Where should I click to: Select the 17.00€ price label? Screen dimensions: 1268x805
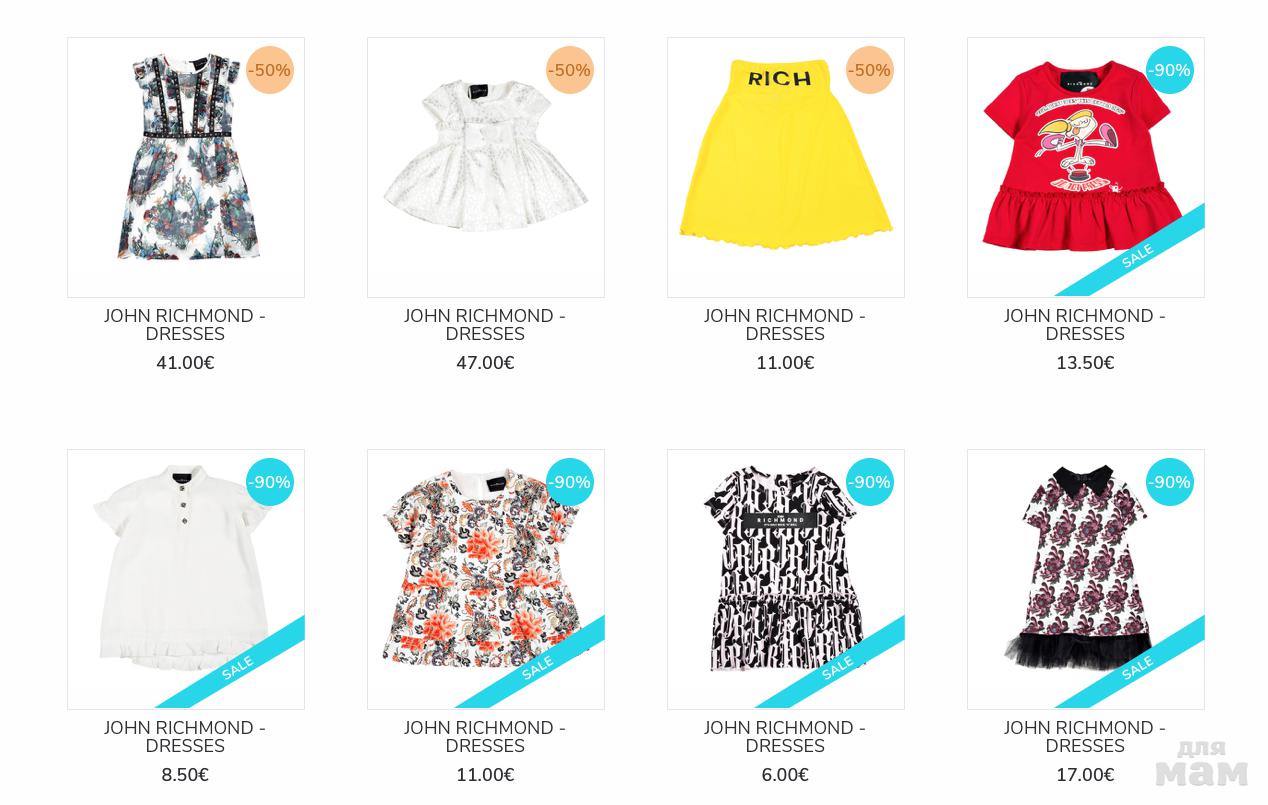[1085, 775]
